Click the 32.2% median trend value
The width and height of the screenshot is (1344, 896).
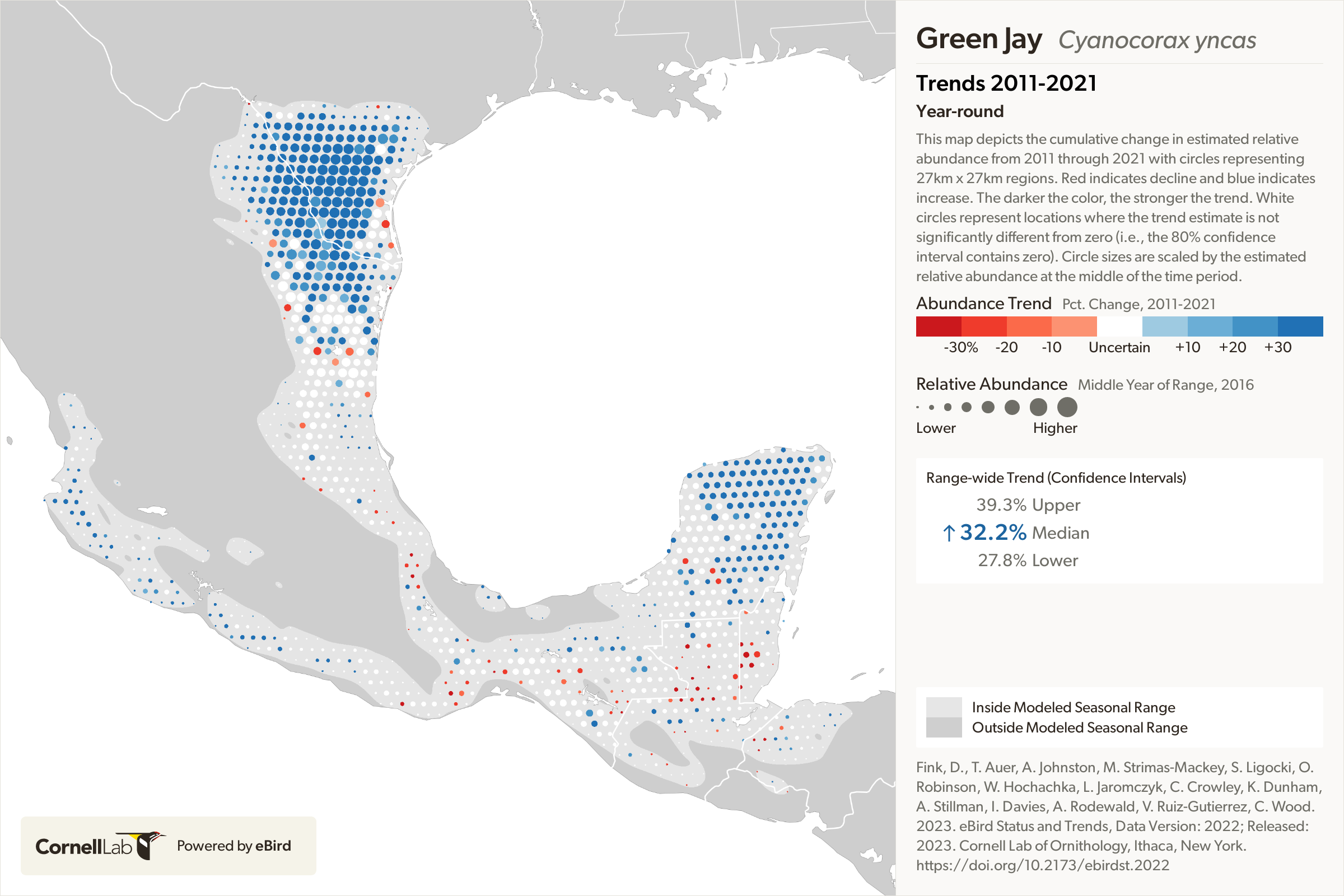coord(992,533)
